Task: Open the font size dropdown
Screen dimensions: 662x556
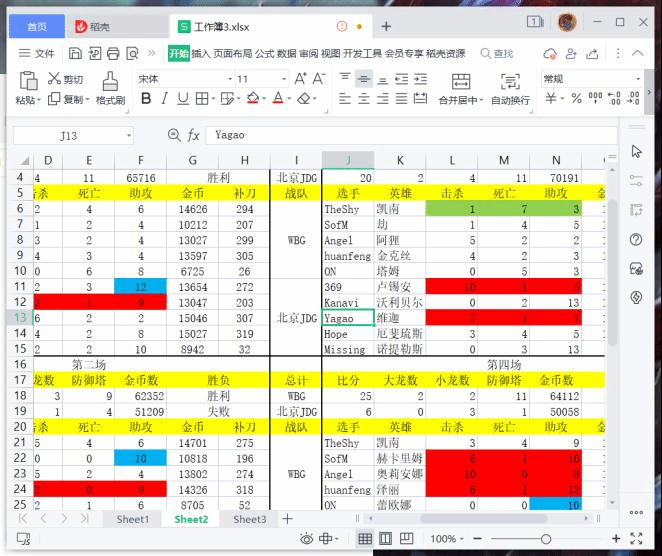Action: point(284,79)
